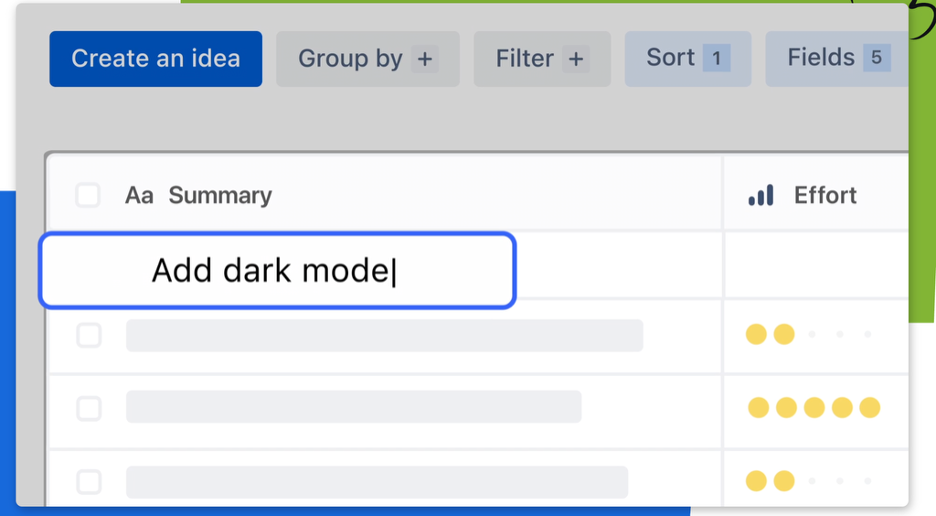Open the Filter options
936x516 pixels.
[x=541, y=59]
